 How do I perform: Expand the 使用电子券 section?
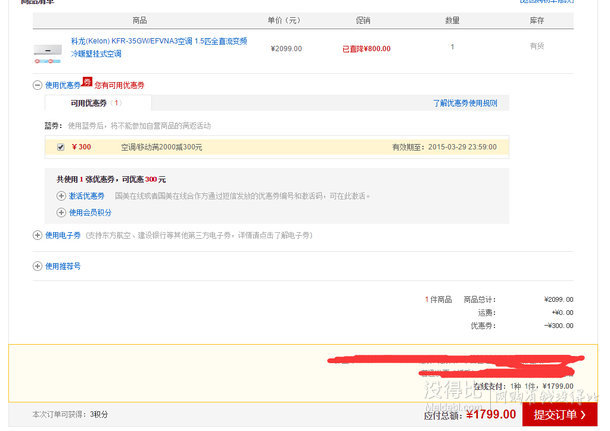pos(37,235)
